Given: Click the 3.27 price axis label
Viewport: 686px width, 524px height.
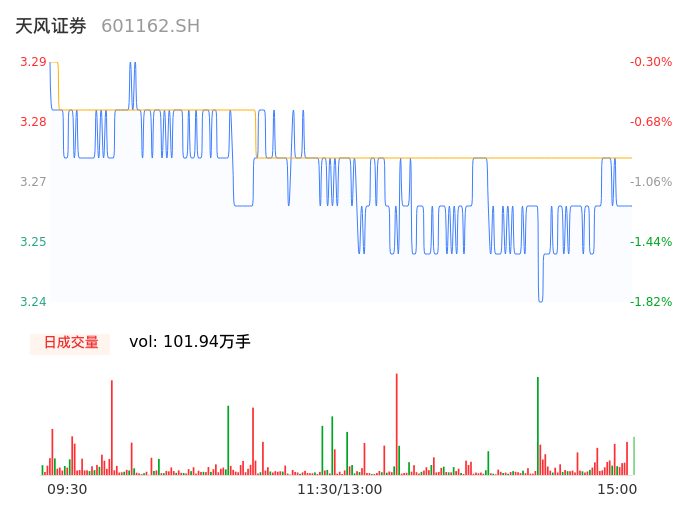Looking at the screenshot, I should 33,182.
